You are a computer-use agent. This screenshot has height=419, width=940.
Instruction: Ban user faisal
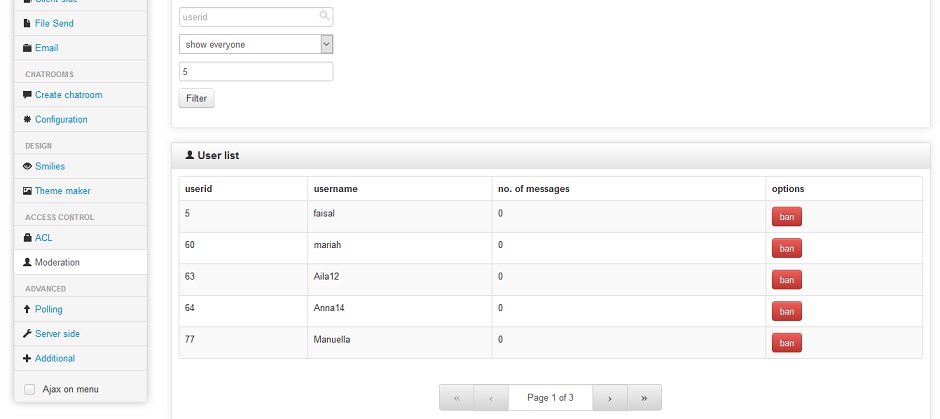pyautogui.click(x=787, y=217)
